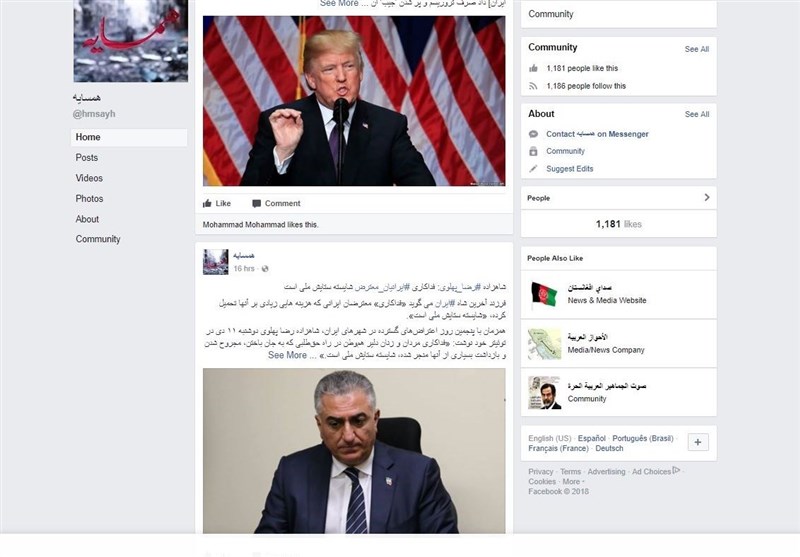Click the Ad Choices triangle icon in the footer

(677, 470)
